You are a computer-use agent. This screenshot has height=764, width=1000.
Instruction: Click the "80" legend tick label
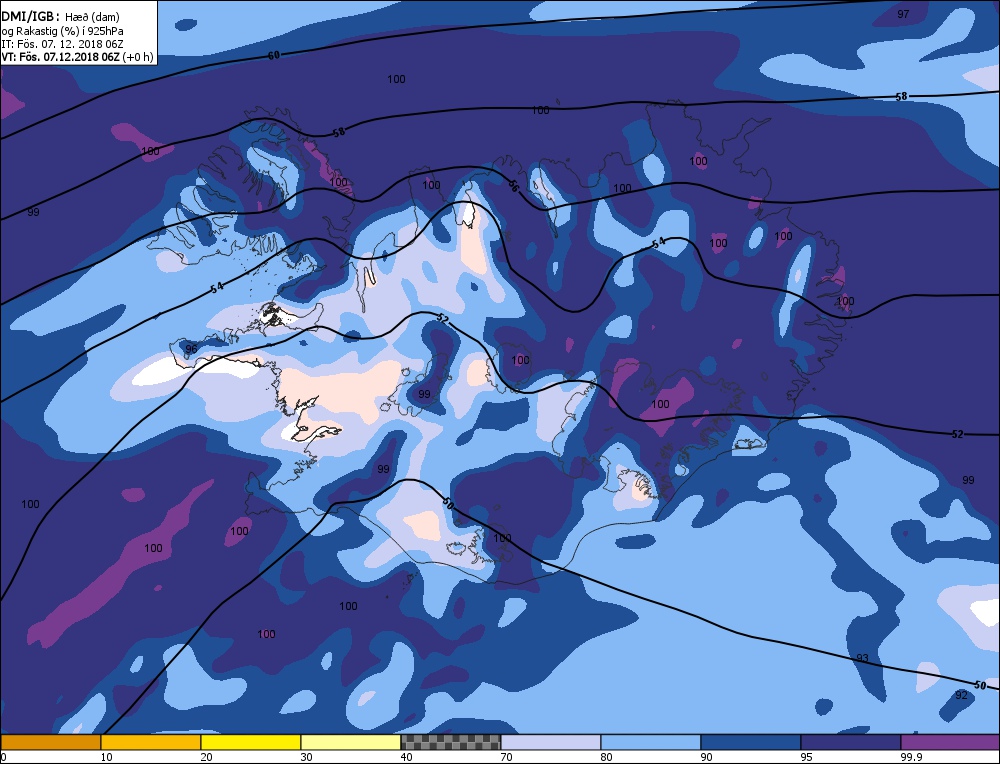pyautogui.click(x=607, y=757)
